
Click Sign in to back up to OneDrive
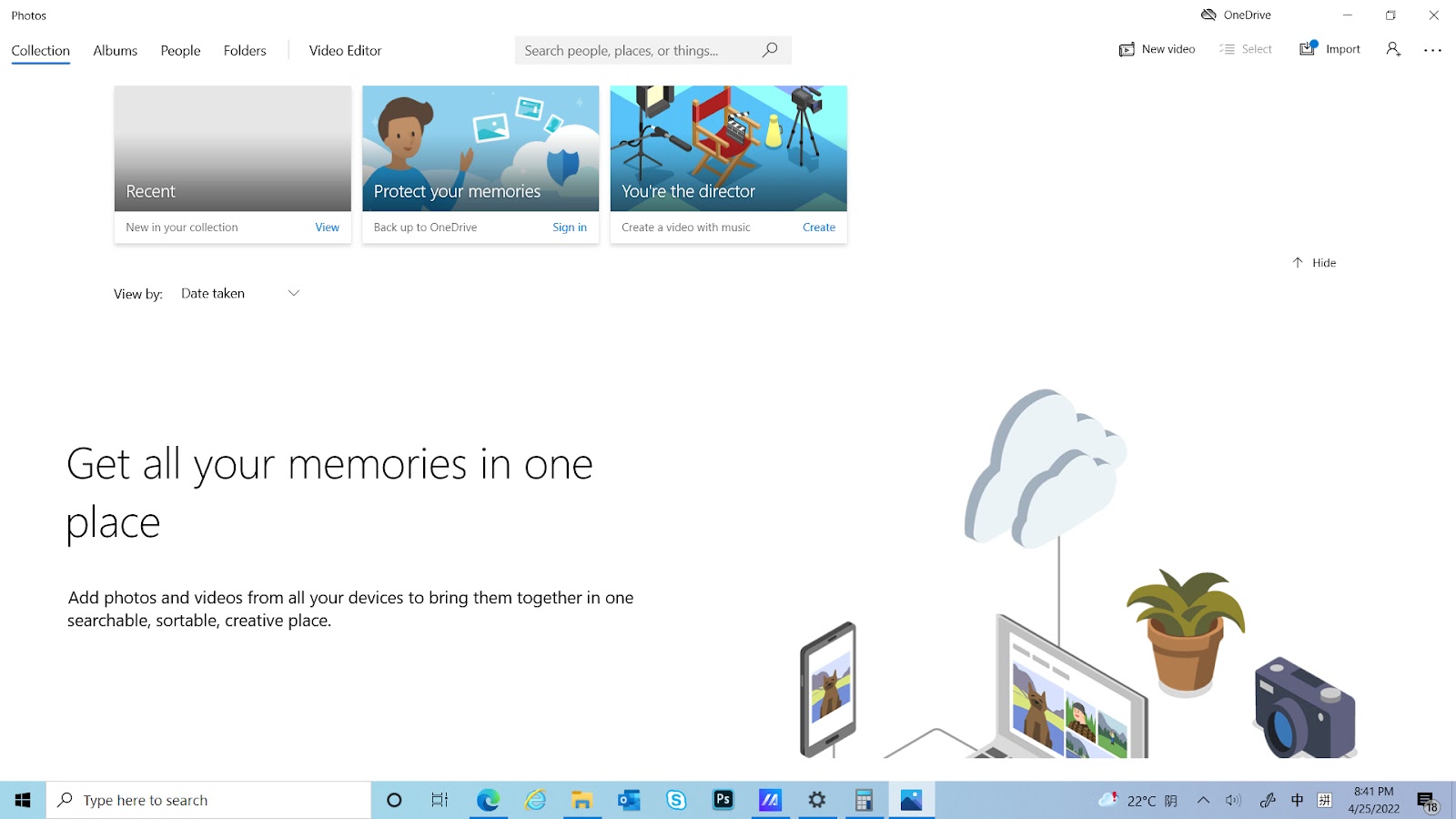coord(570,227)
